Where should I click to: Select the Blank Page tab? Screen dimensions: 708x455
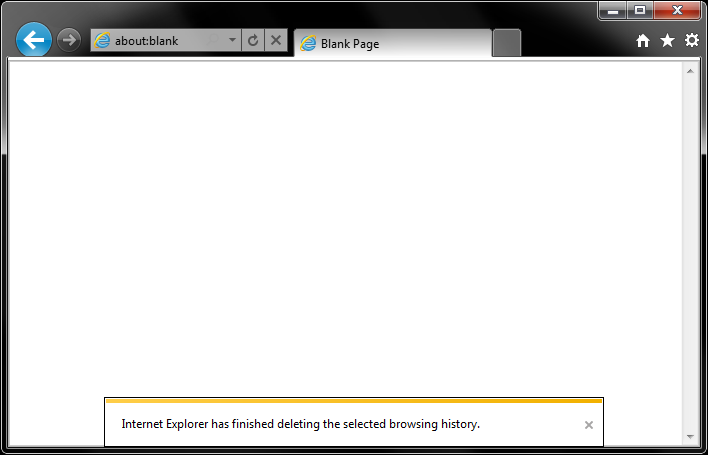tap(393, 43)
